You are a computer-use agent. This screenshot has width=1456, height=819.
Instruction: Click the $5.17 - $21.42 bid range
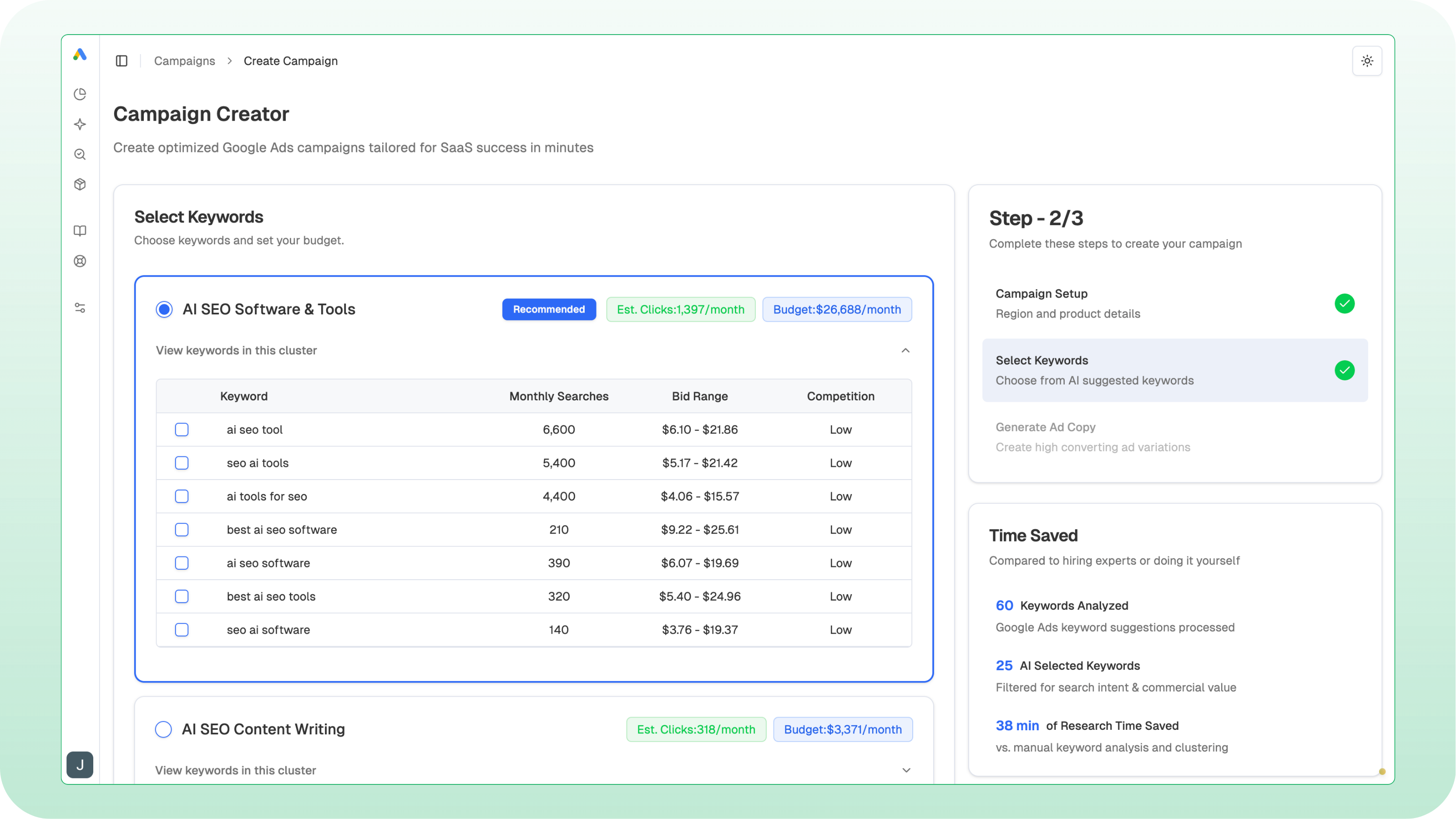(x=700, y=463)
